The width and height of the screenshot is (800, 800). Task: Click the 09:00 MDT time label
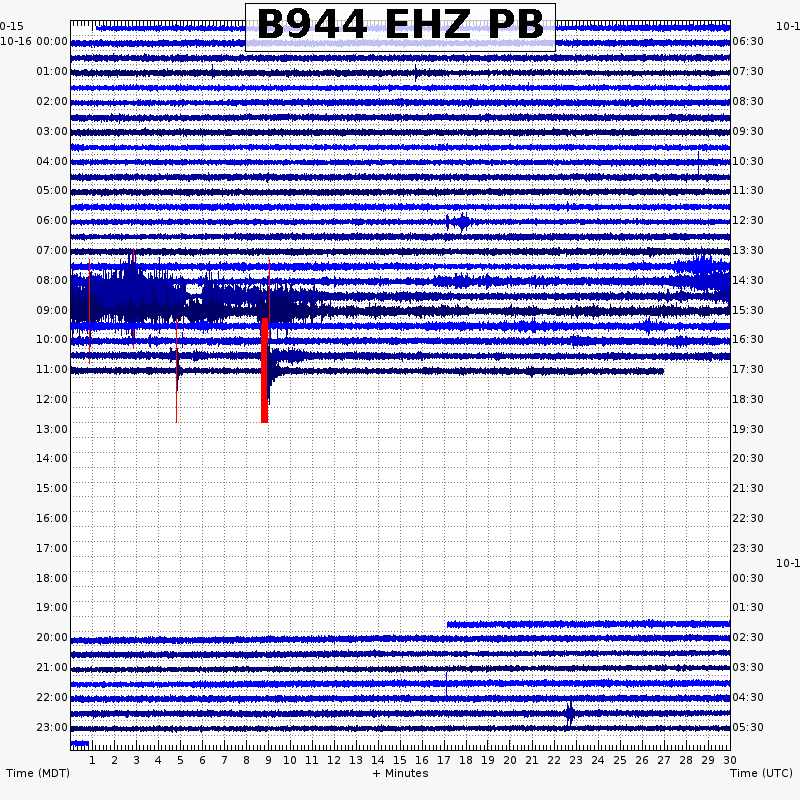click(52, 310)
